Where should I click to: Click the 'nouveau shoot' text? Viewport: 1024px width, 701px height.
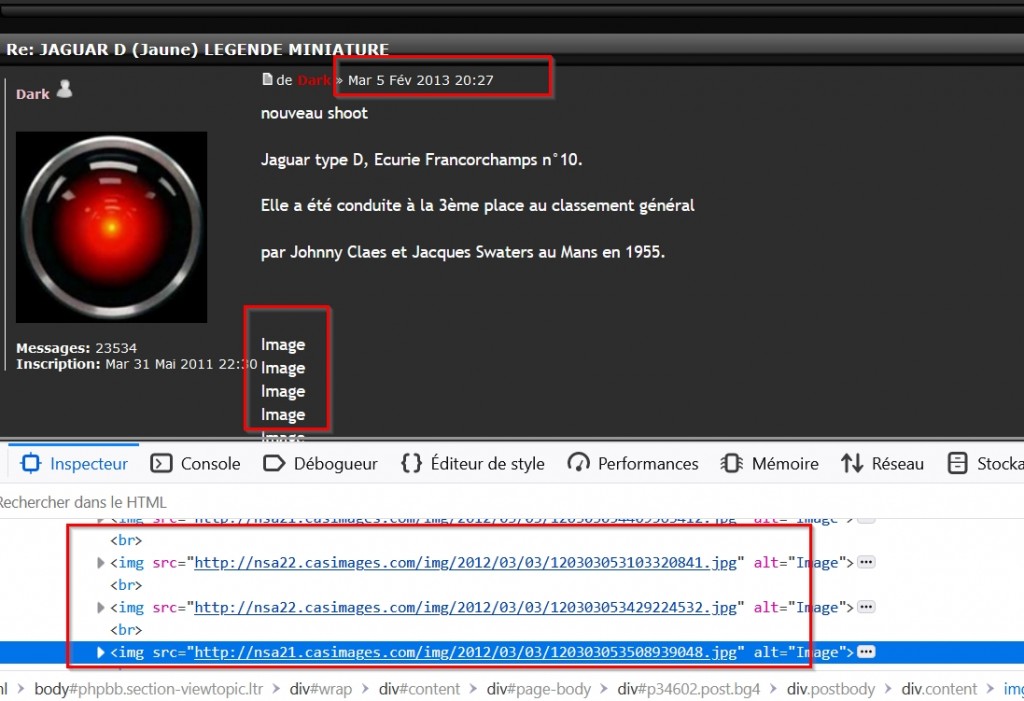[x=314, y=113]
